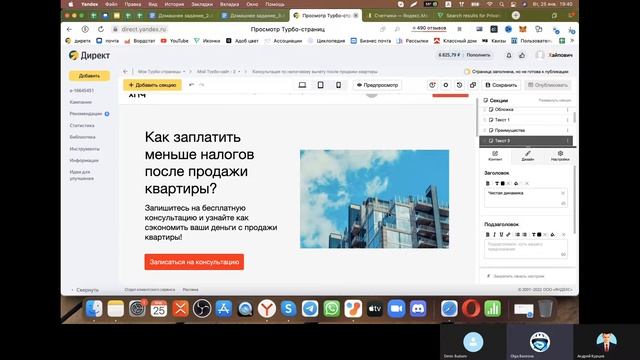Open Yandex Browser from the Dock
The width and height of the screenshot is (640, 360).
click(x=267, y=309)
